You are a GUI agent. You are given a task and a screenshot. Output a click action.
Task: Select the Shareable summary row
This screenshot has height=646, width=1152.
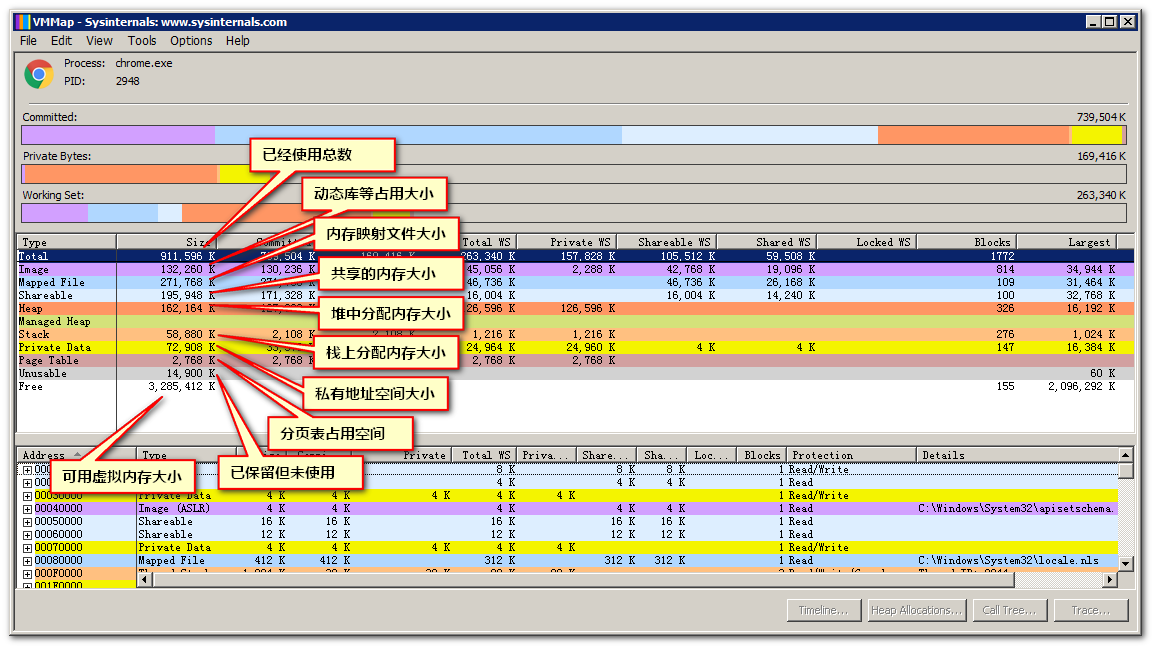click(575, 295)
